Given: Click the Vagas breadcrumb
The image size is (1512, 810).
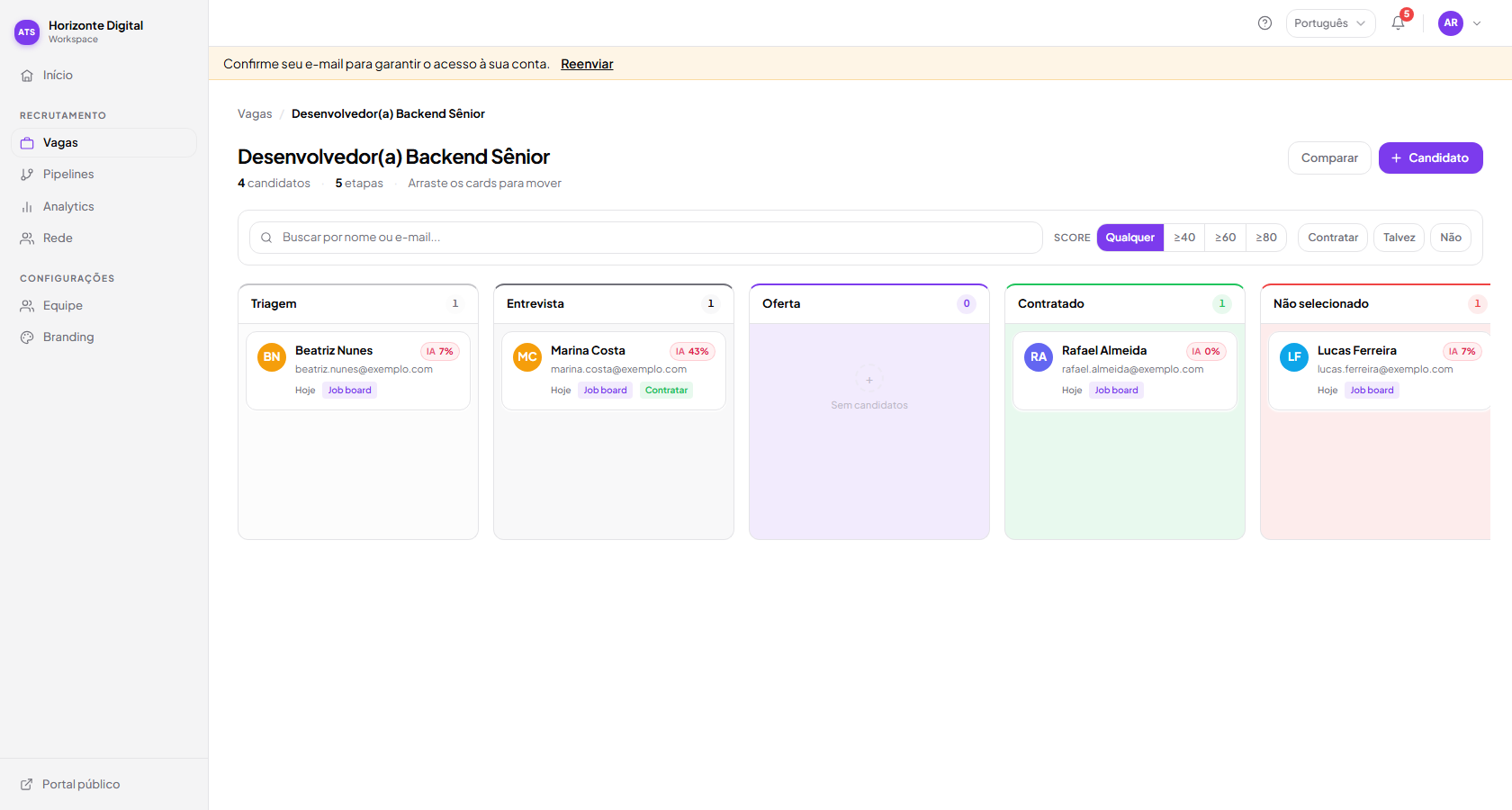Looking at the screenshot, I should coord(255,113).
